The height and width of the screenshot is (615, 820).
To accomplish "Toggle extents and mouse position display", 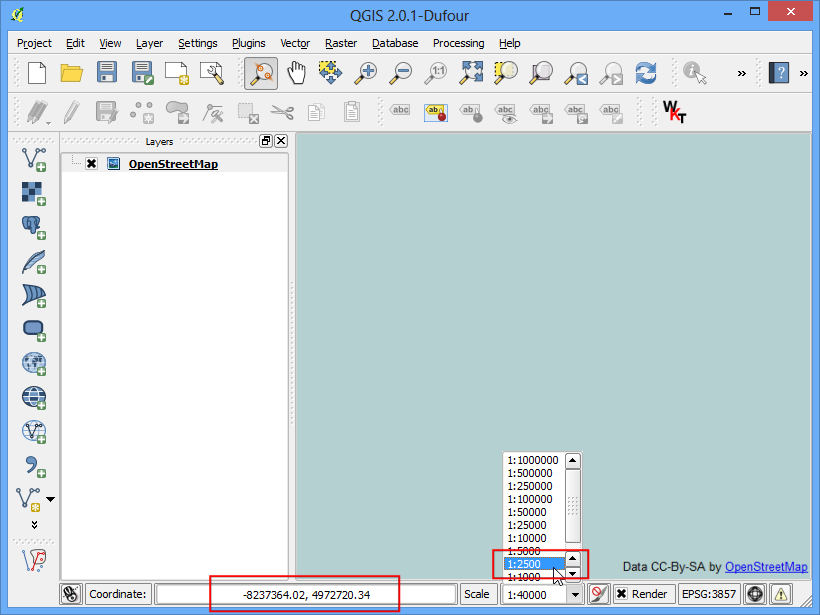I will [71, 594].
